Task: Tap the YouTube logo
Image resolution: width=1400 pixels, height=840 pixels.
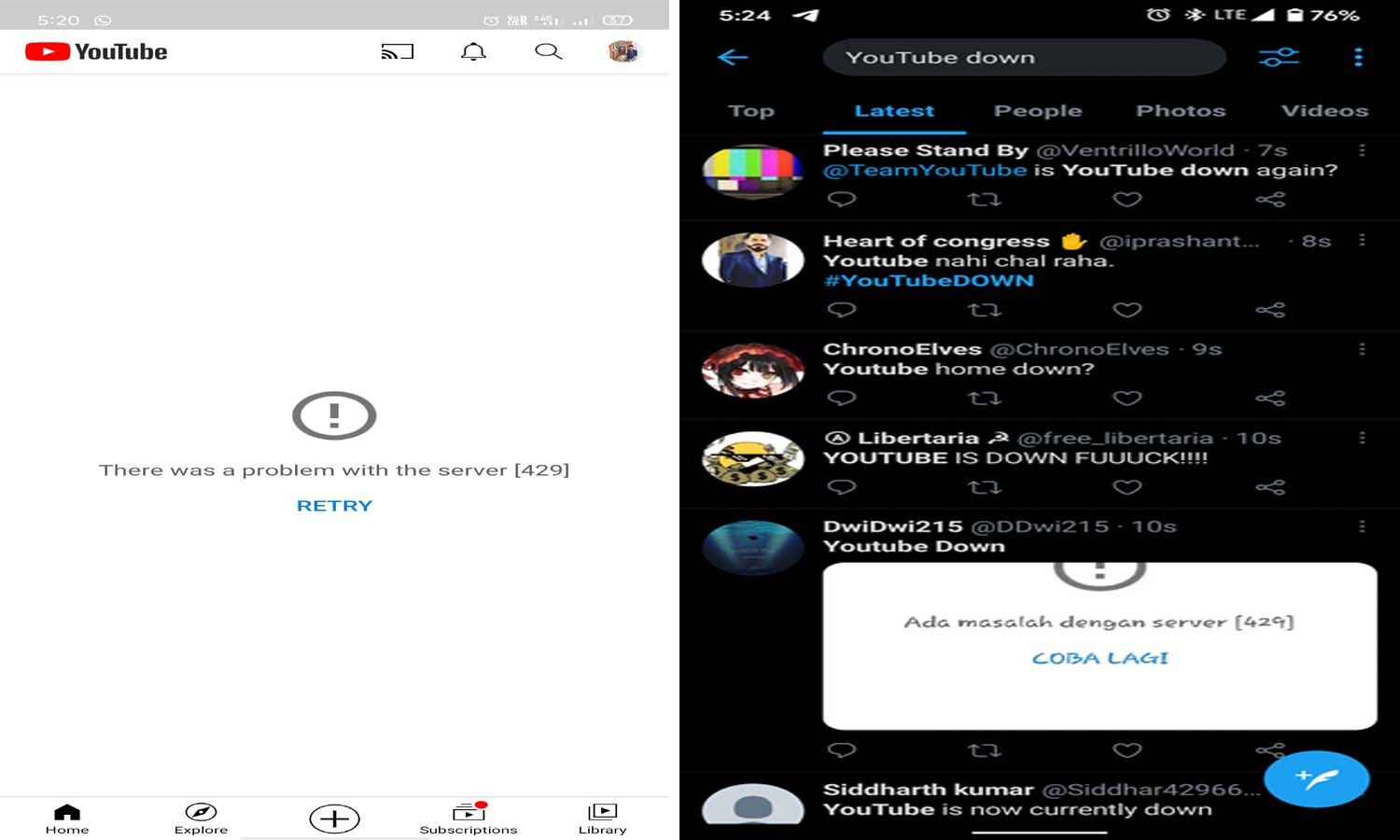Action: (x=96, y=52)
